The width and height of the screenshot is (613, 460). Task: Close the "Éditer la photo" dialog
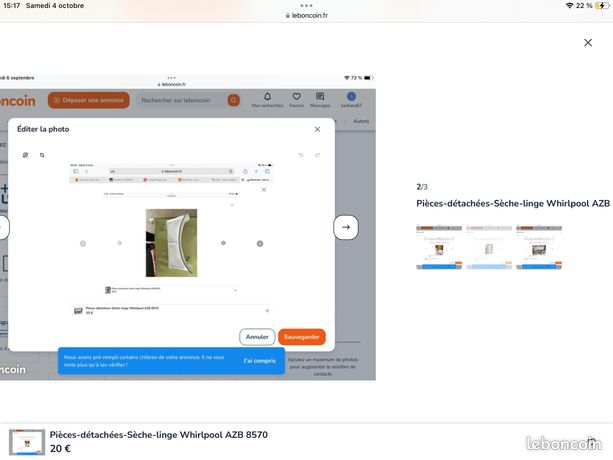pos(317,129)
